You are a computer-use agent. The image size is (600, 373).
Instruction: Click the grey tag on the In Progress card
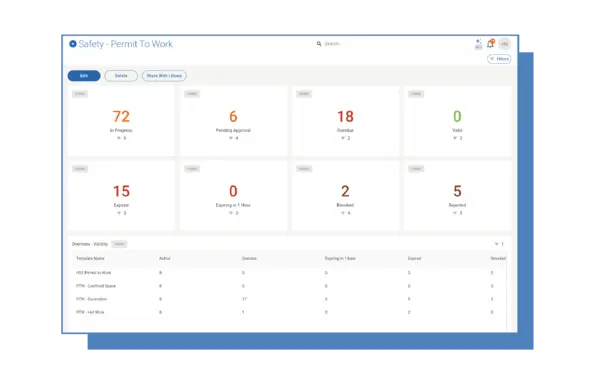[80, 94]
